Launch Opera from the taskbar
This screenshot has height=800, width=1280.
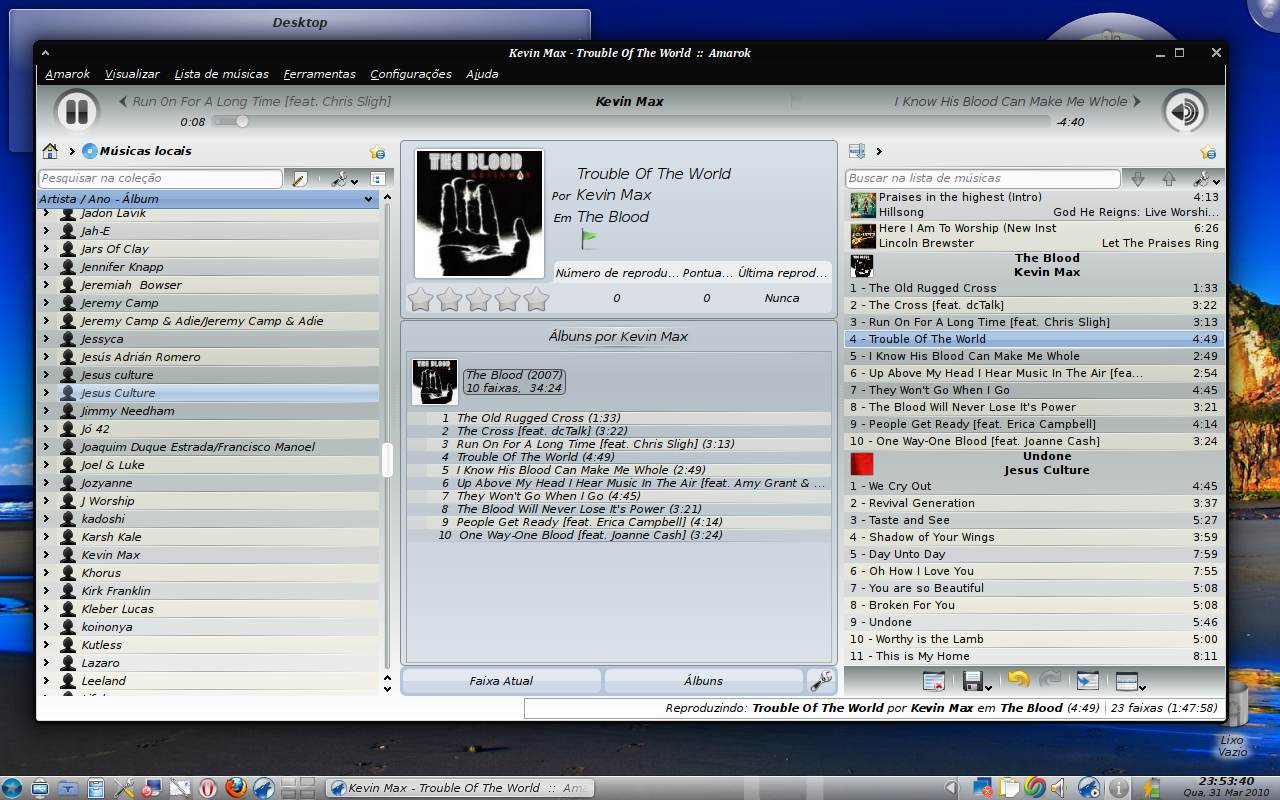pyautogui.click(x=208, y=788)
